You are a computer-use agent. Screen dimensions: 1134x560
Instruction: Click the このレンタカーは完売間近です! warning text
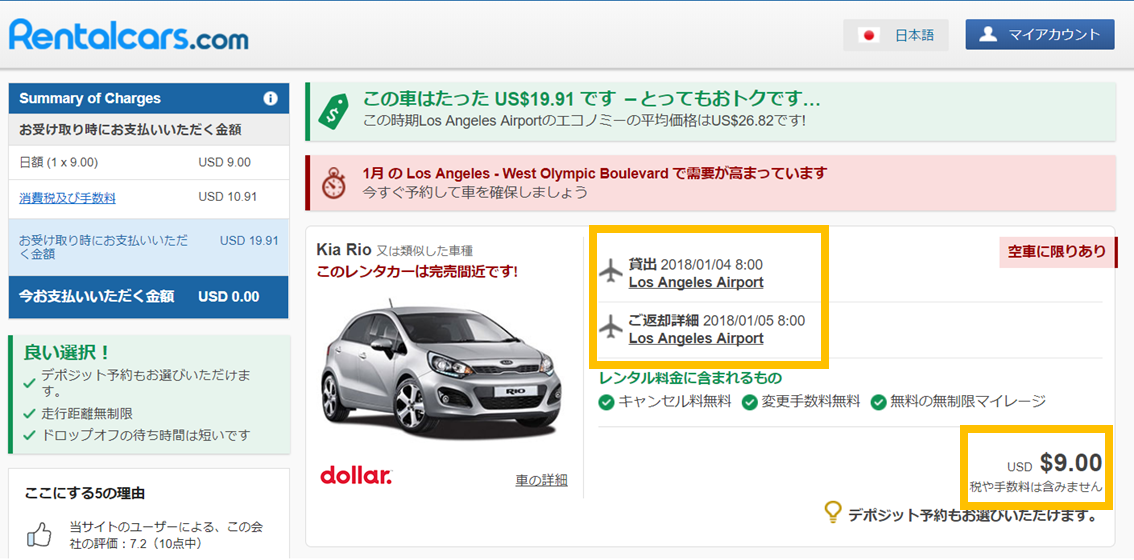pyautogui.click(x=417, y=273)
